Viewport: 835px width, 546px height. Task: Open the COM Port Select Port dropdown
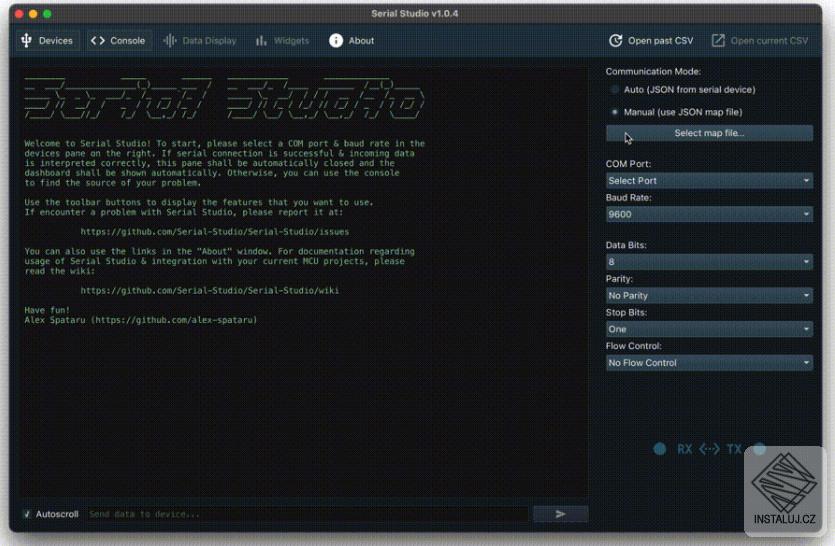(709, 181)
